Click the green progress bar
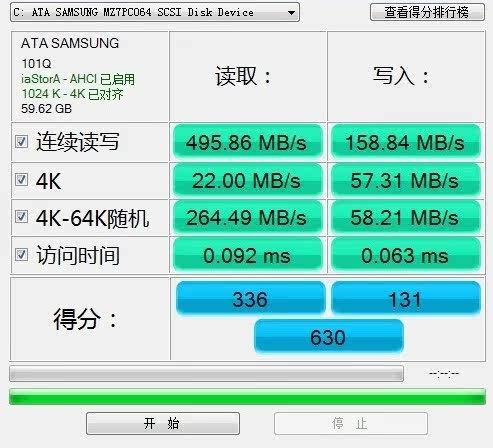This screenshot has width=493, height=448. tap(247, 397)
